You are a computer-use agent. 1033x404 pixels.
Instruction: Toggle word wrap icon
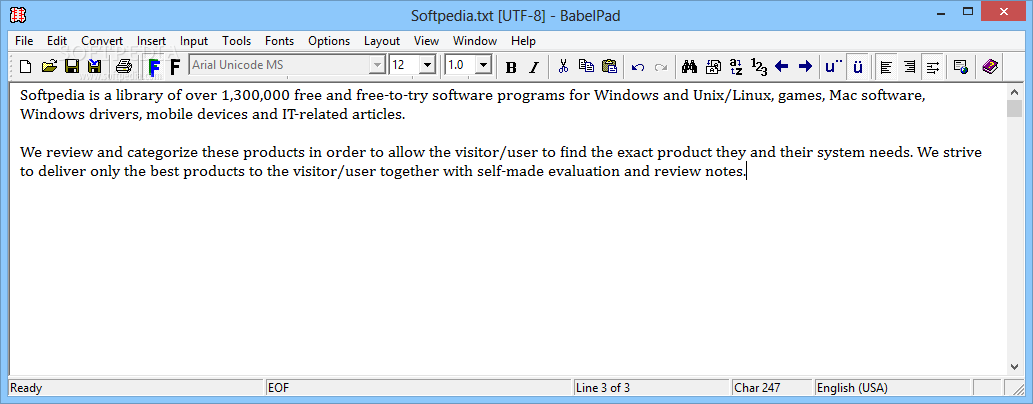point(932,67)
